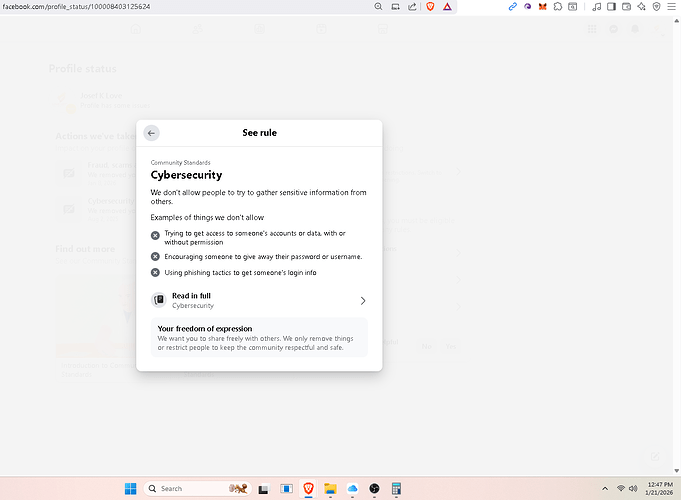Open the MetaMask fox extension
The width and height of the screenshot is (681, 500).
[x=542, y=6]
